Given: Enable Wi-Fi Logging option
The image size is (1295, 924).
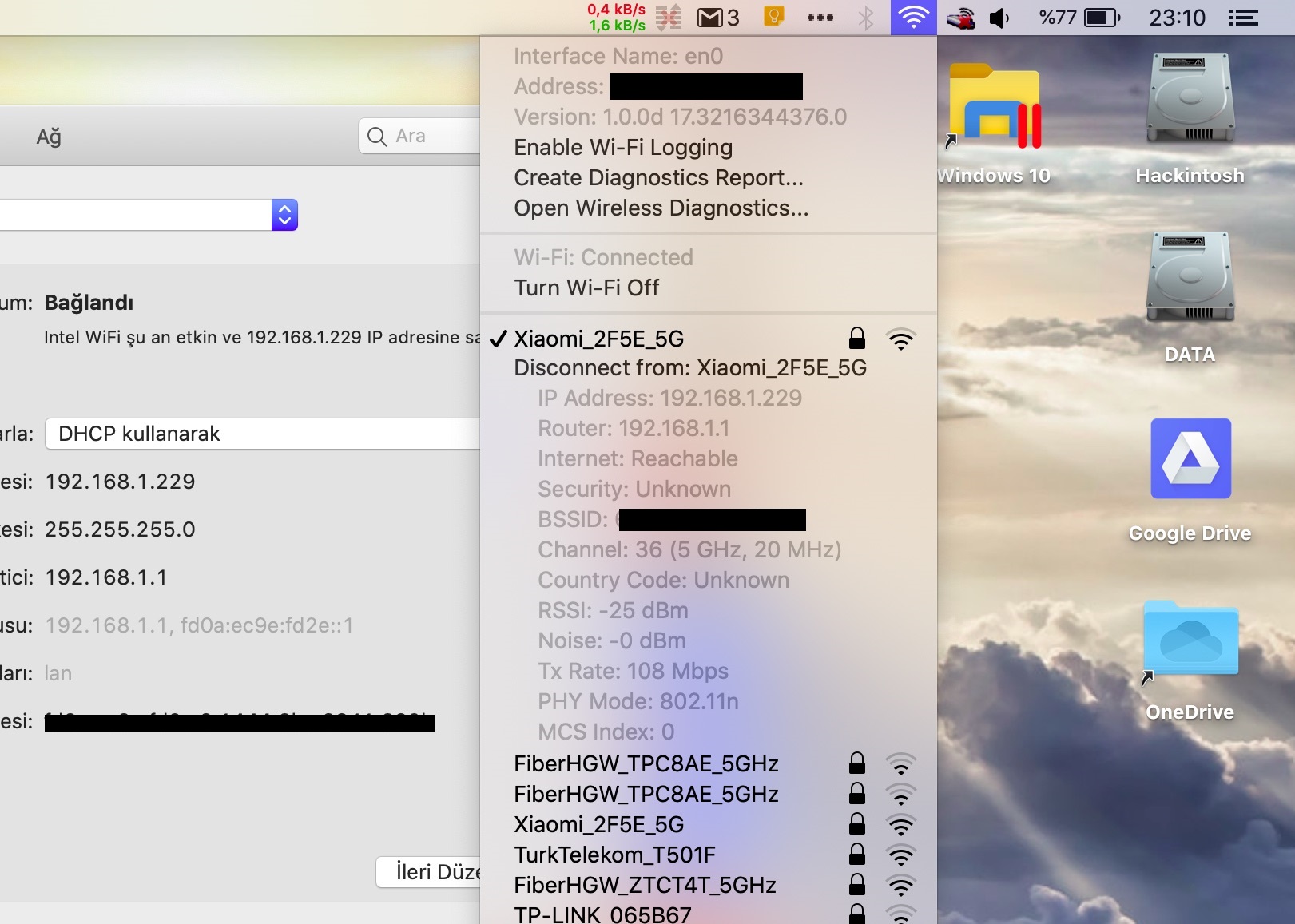Looking at the screenshot, I should click(x=623, y=148).
